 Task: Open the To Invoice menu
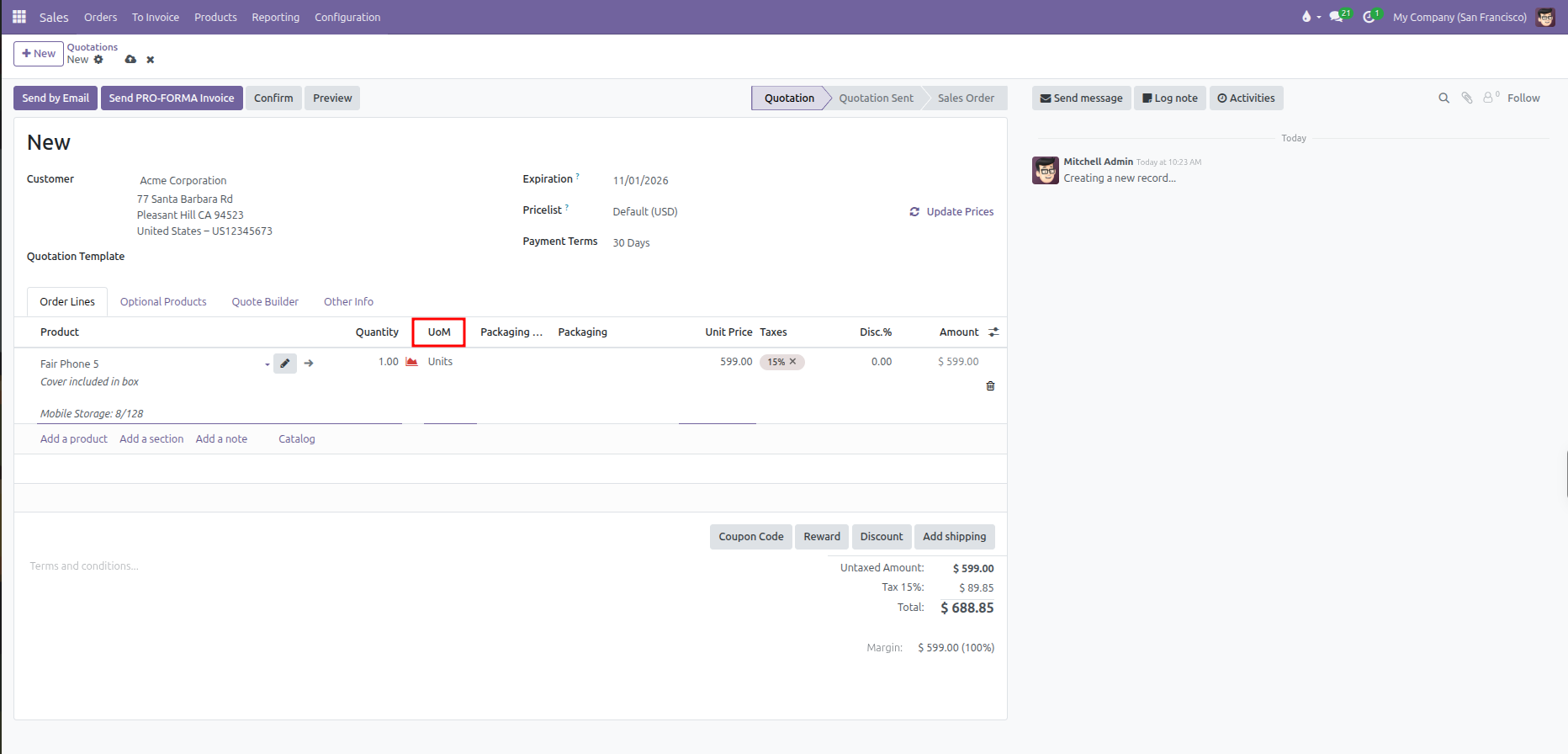point(156,17)
